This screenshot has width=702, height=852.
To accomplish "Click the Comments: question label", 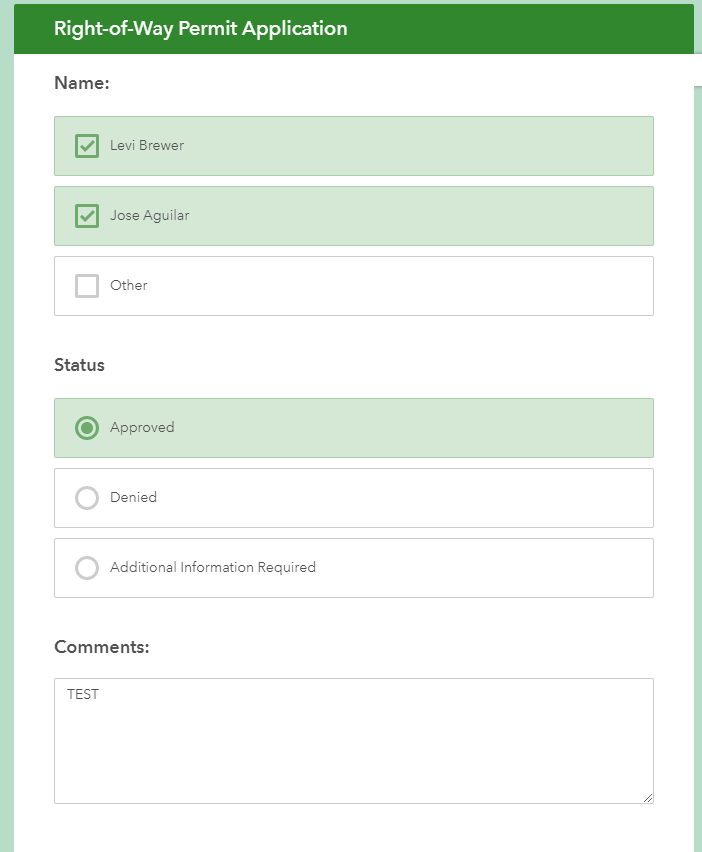I will (102, 647).
